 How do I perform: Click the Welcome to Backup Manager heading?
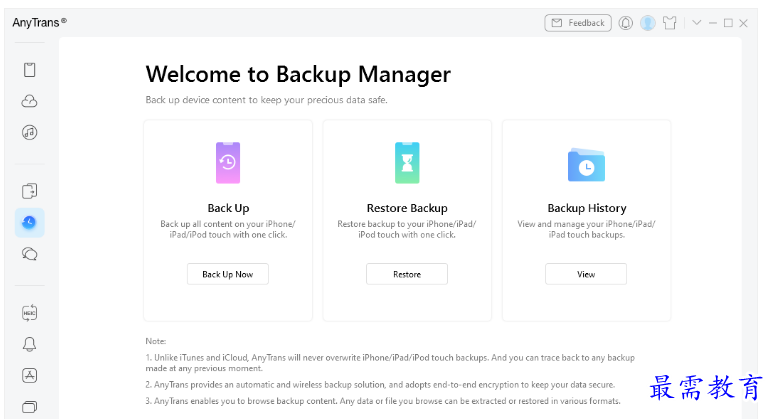pos(298,75)
